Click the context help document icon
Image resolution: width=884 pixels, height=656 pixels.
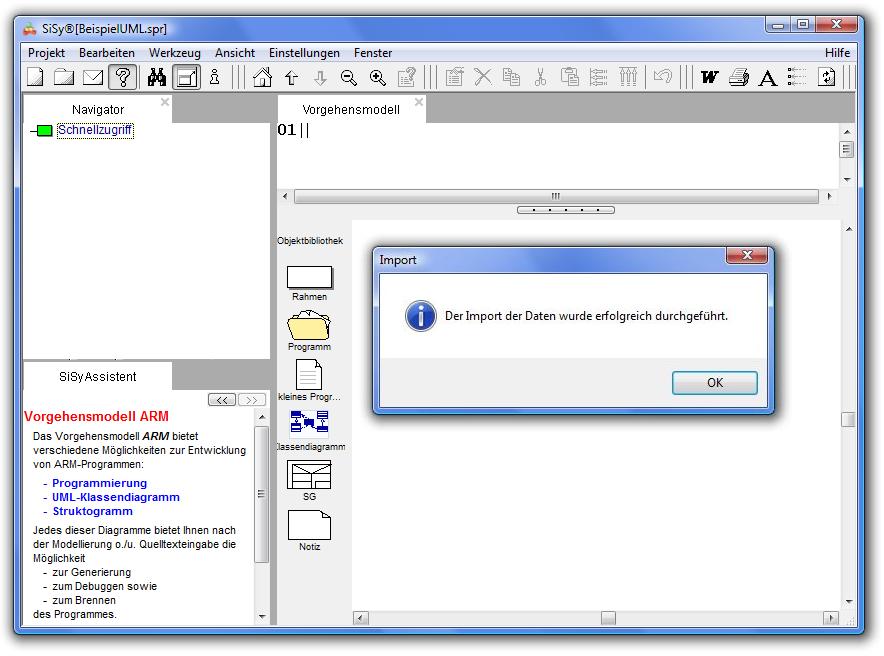click(406, 77)
